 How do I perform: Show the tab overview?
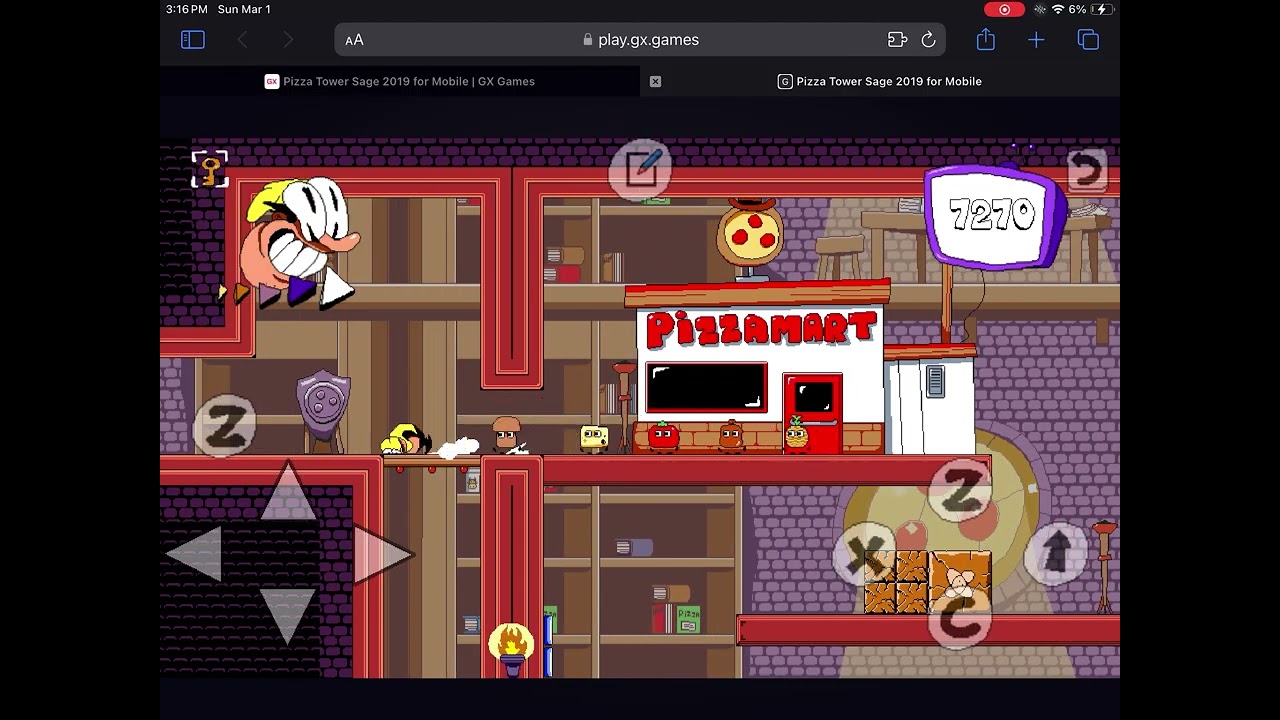[1088, 40]
